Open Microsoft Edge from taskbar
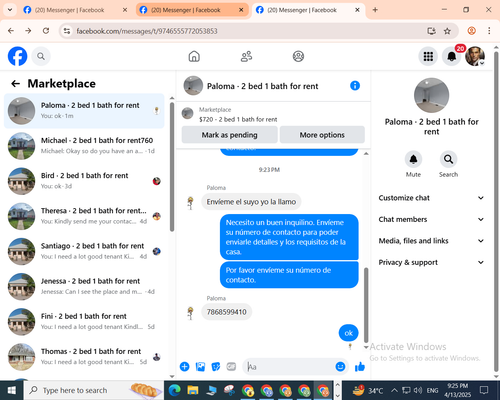This screenshot has width=500, height=400. [174, 390]
